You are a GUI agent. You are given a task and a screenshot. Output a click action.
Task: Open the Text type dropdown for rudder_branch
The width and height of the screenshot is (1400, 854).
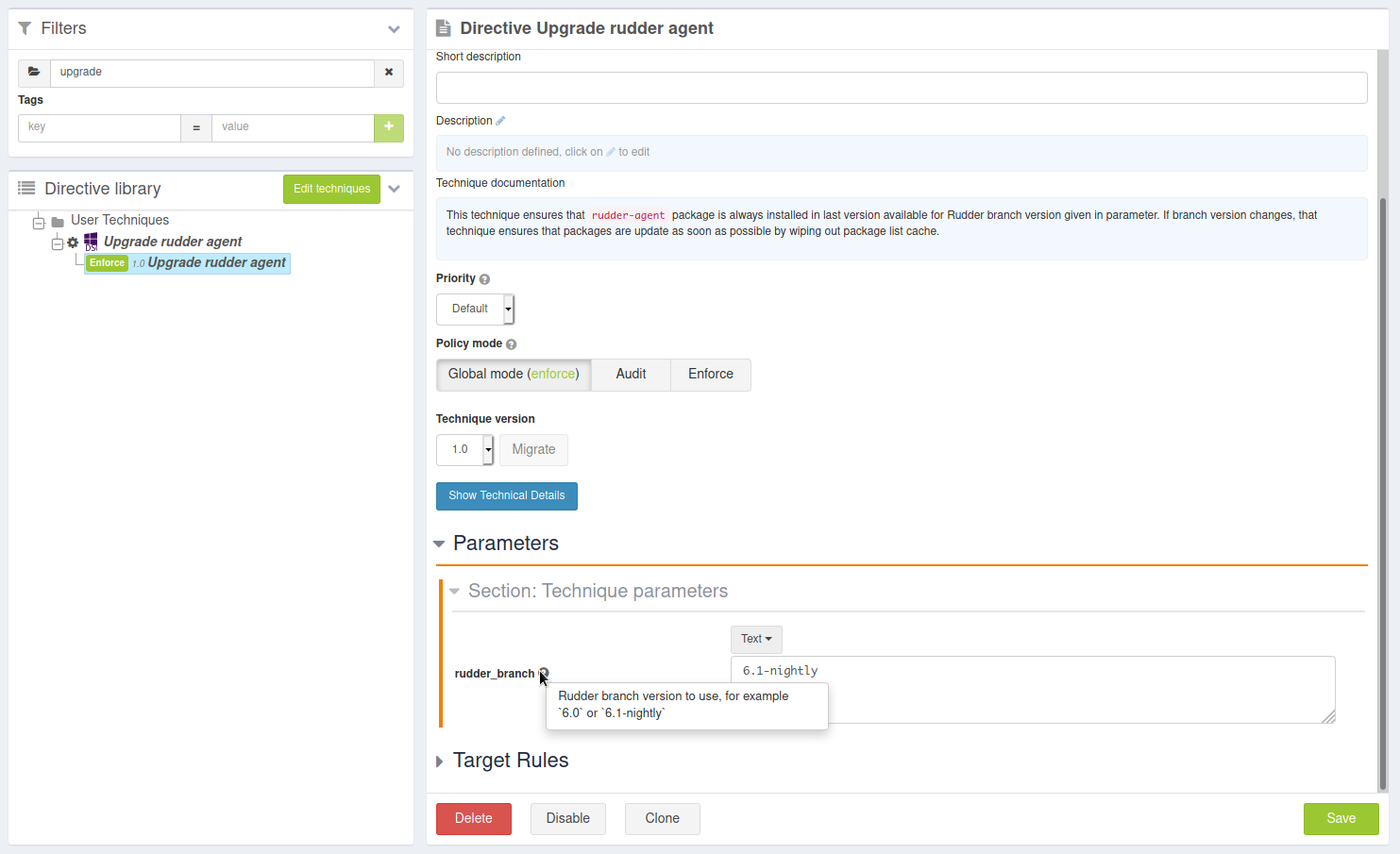pyautogui.click(x=755, y=639)
